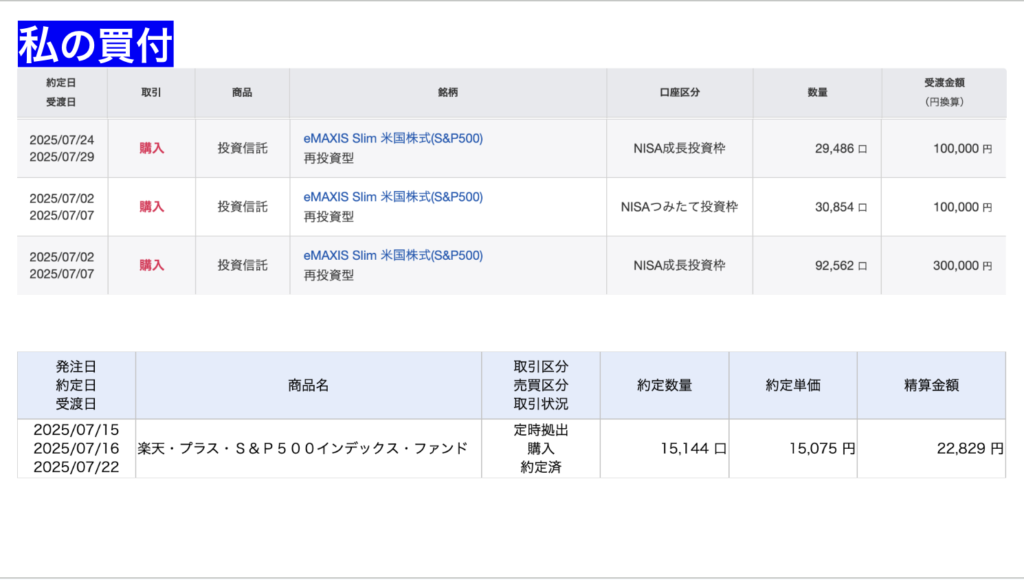
Task: Click the 商品 column header
Action: 242,92
